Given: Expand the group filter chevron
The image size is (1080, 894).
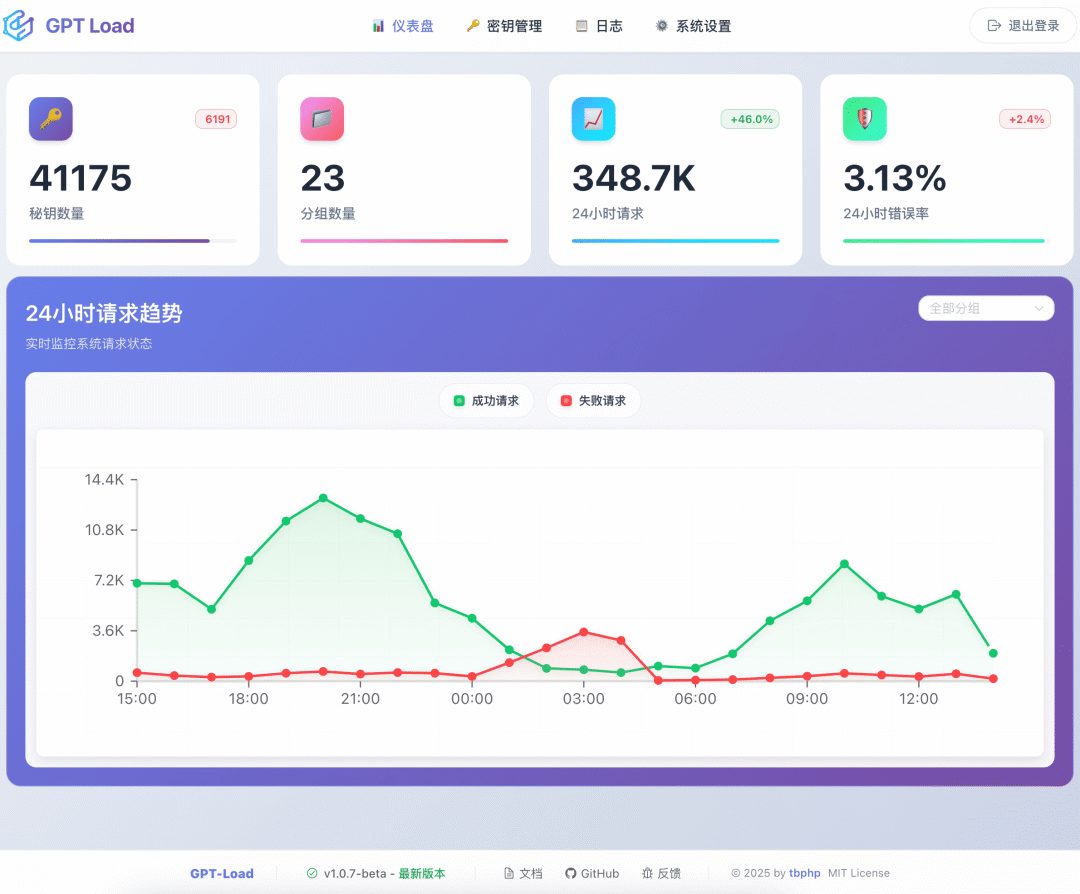Looking at the screenshot, I should coord(1041,308).
